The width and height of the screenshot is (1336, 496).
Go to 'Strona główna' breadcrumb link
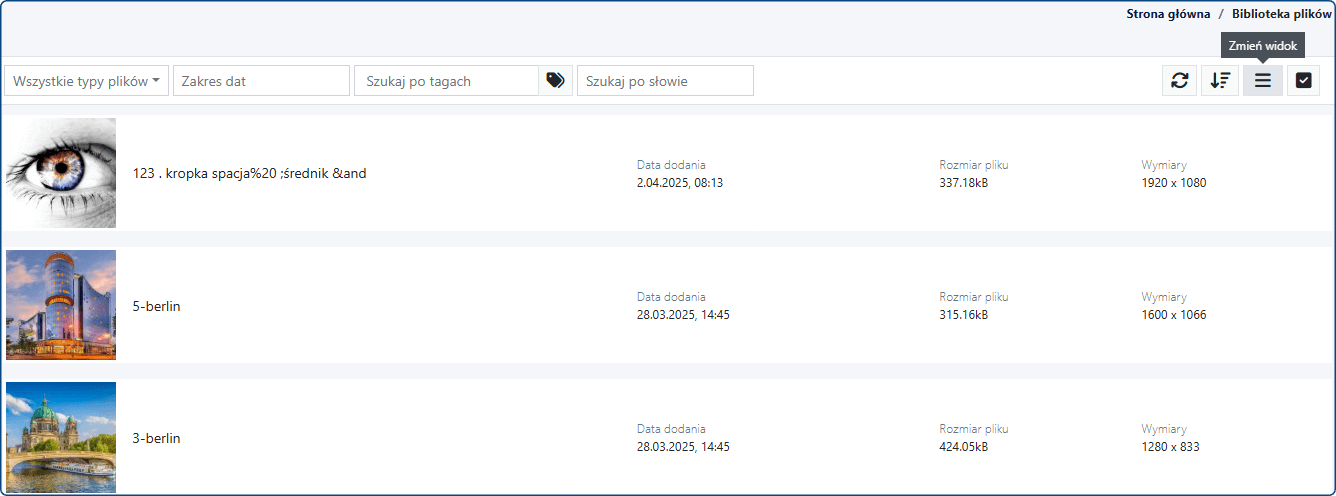[x=1168, y=14]
